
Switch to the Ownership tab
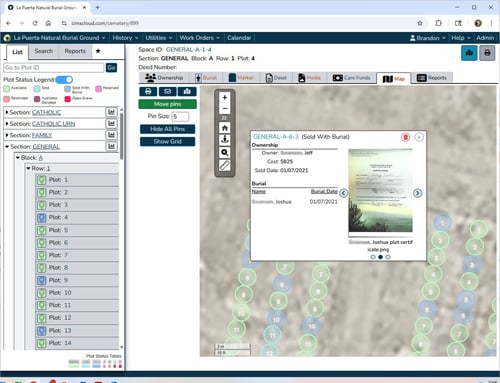[164, 78]
